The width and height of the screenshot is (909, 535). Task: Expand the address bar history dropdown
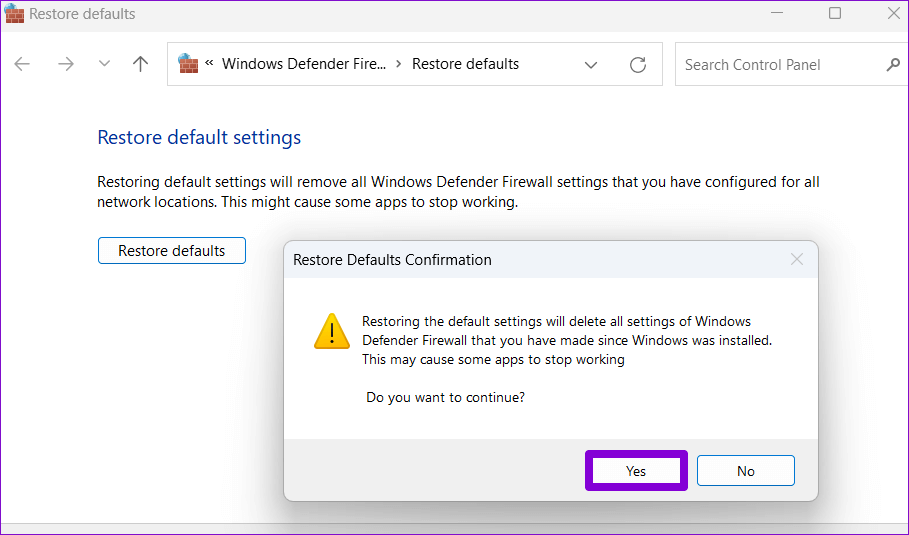pyautogui.click(x=591, y=65)
